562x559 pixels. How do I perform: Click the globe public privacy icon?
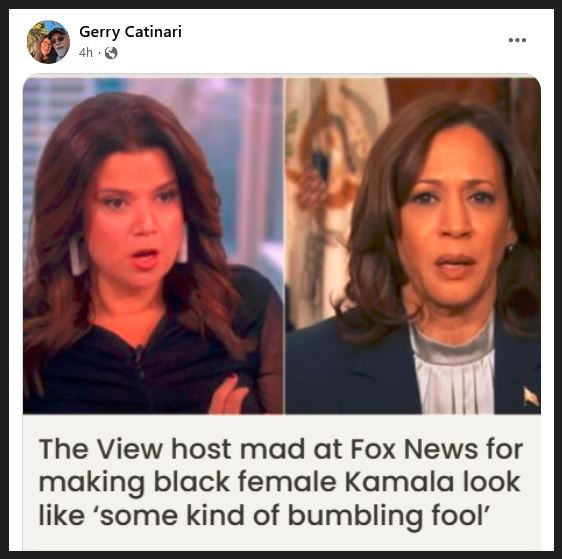coord(111,53)
